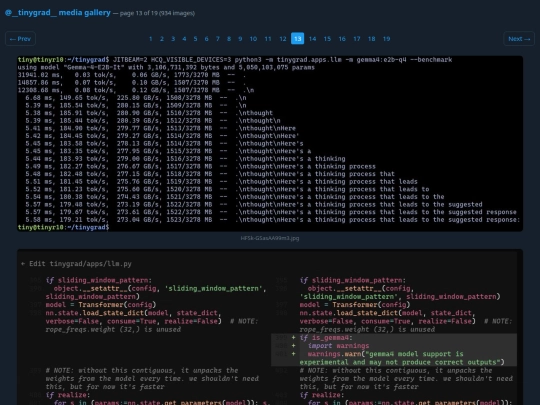The height and width of the screenshot is (405, 540).
Task: Jump to gallery page 10
Action: point(253,39)
